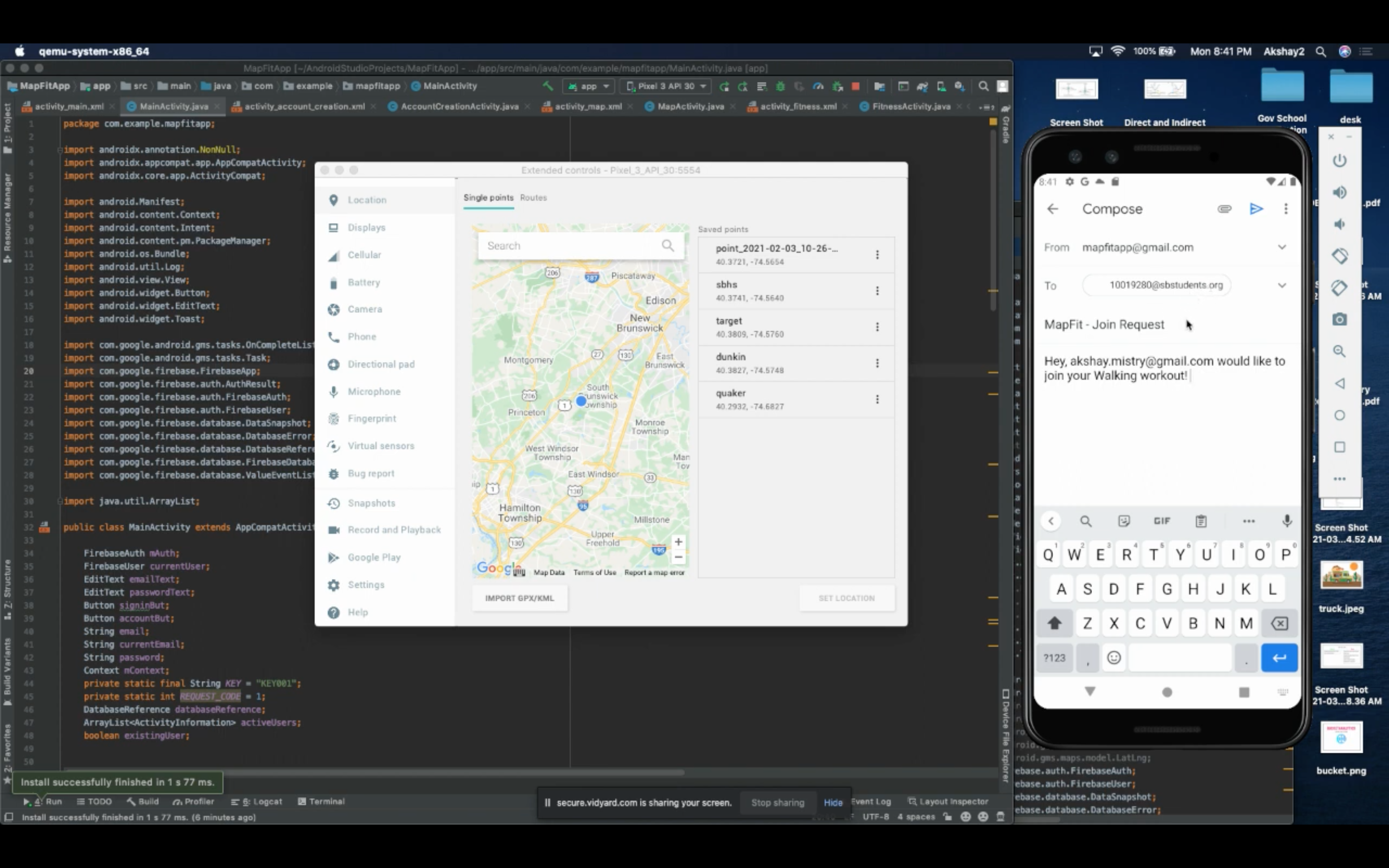This screenshot has height=868, width=1389.
Task: Click the Android Studio stop button
Action: point(855,87)
